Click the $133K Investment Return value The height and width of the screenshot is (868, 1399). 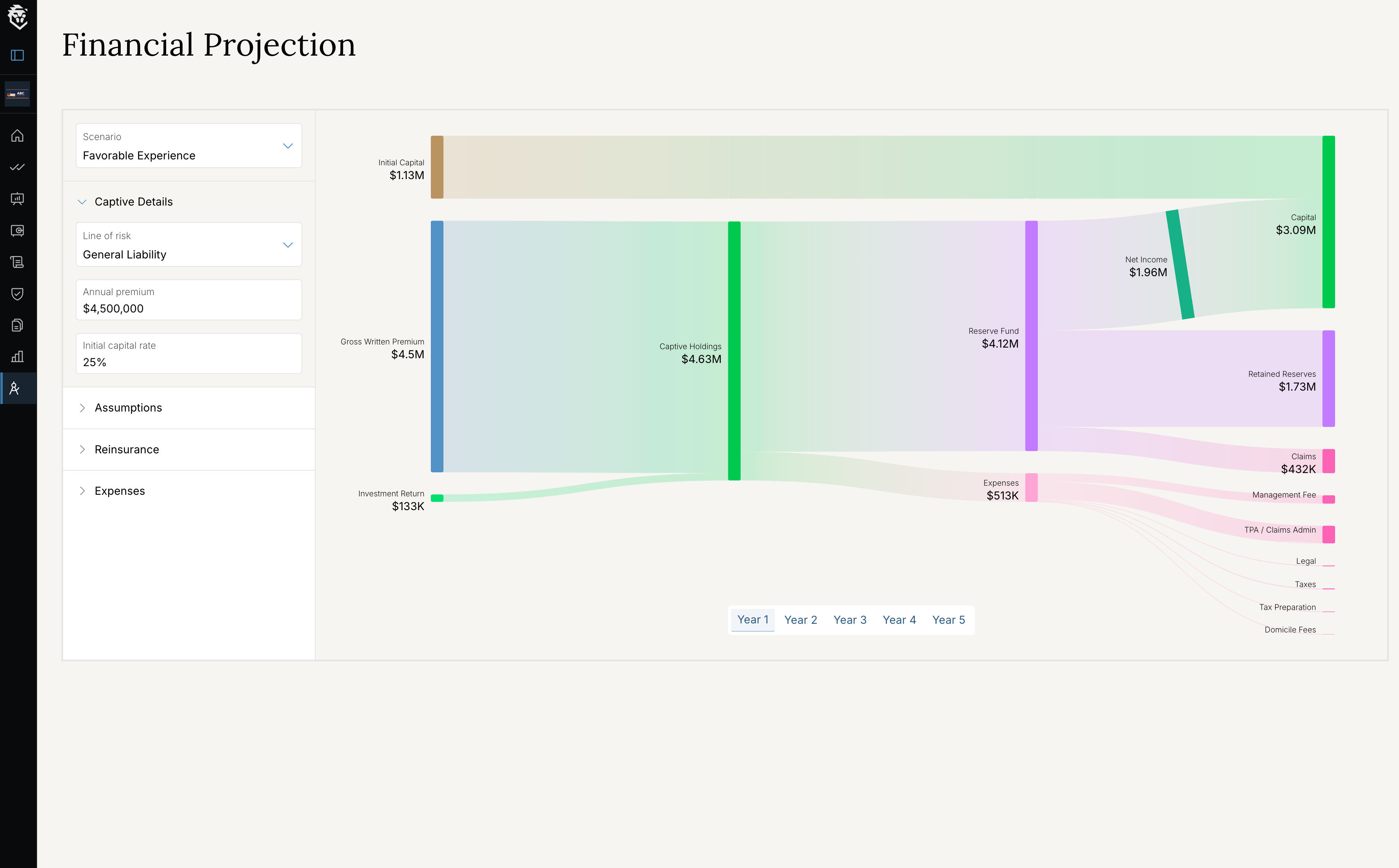pyautogui.click(x=408, y=506)
